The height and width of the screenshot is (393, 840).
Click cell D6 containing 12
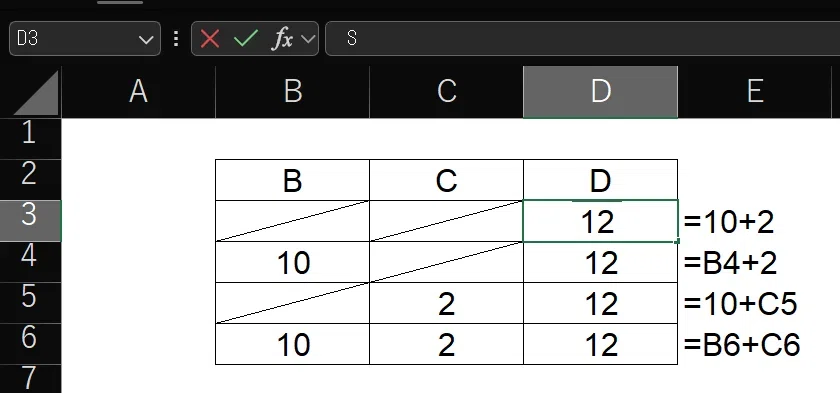601,344
